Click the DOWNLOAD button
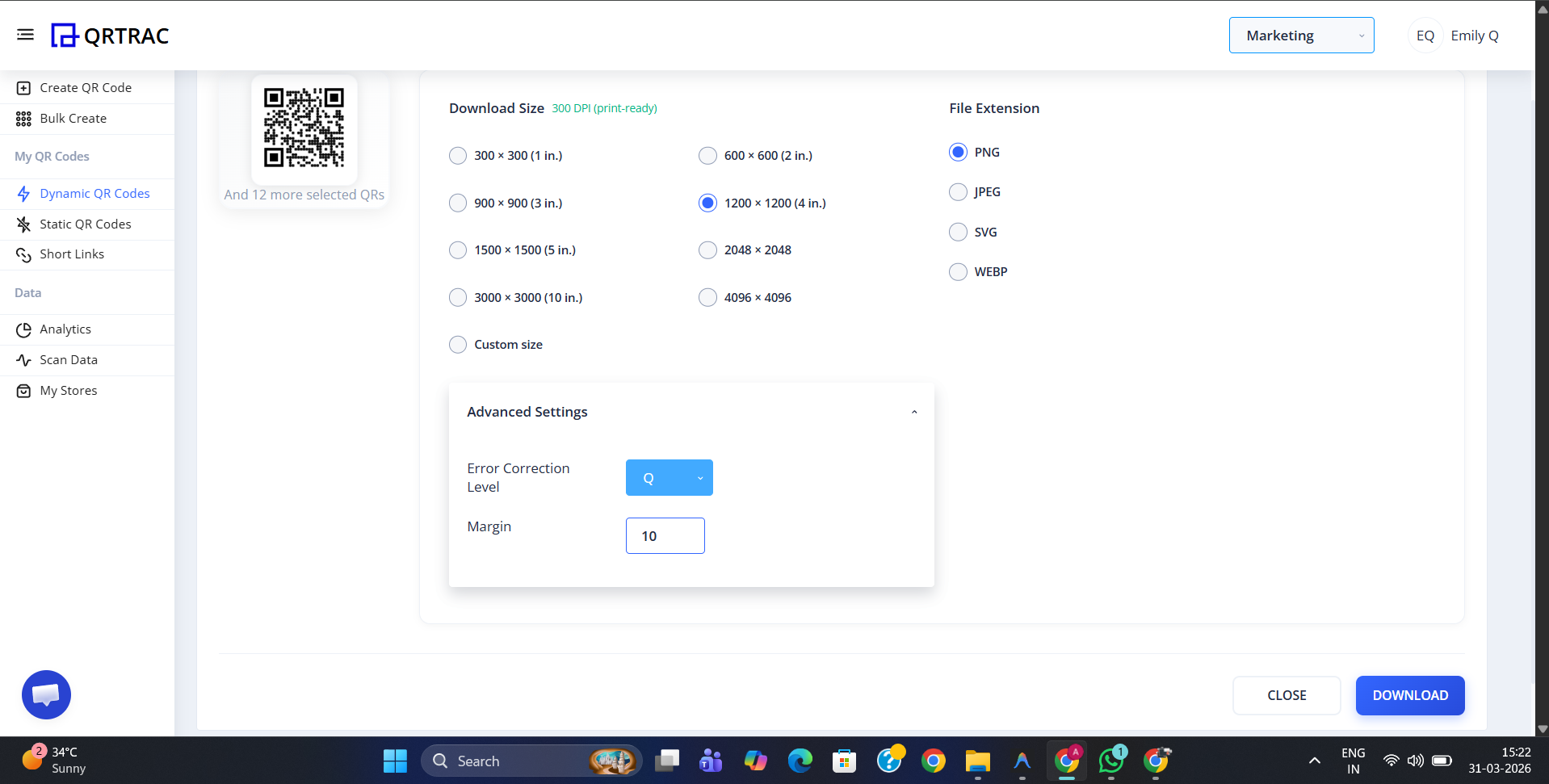 click(1409, 695)
